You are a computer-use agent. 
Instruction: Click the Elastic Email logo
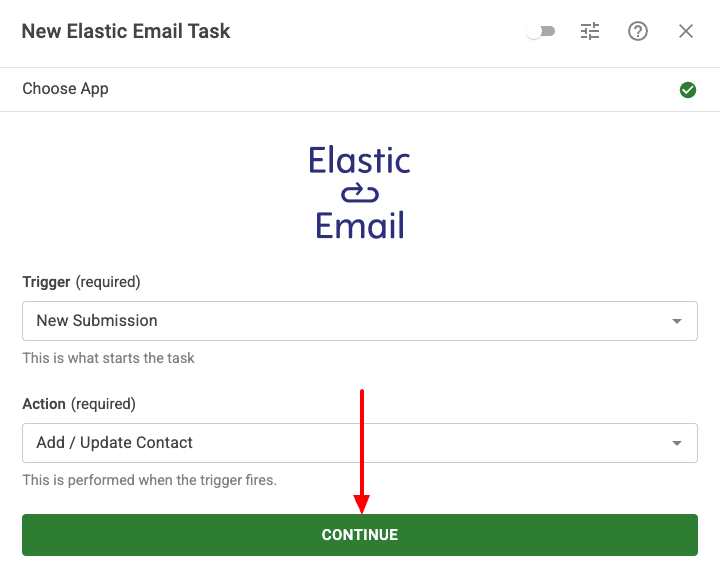click(360, 193)
